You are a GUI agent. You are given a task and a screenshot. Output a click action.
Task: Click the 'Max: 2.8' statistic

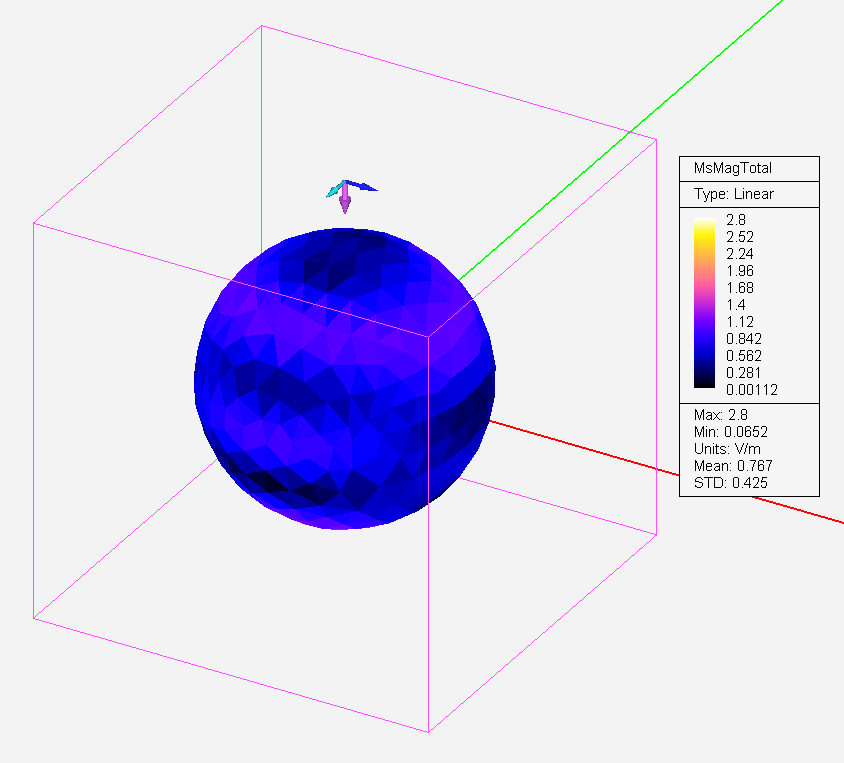pyautogui.click(x=721, y=415)
